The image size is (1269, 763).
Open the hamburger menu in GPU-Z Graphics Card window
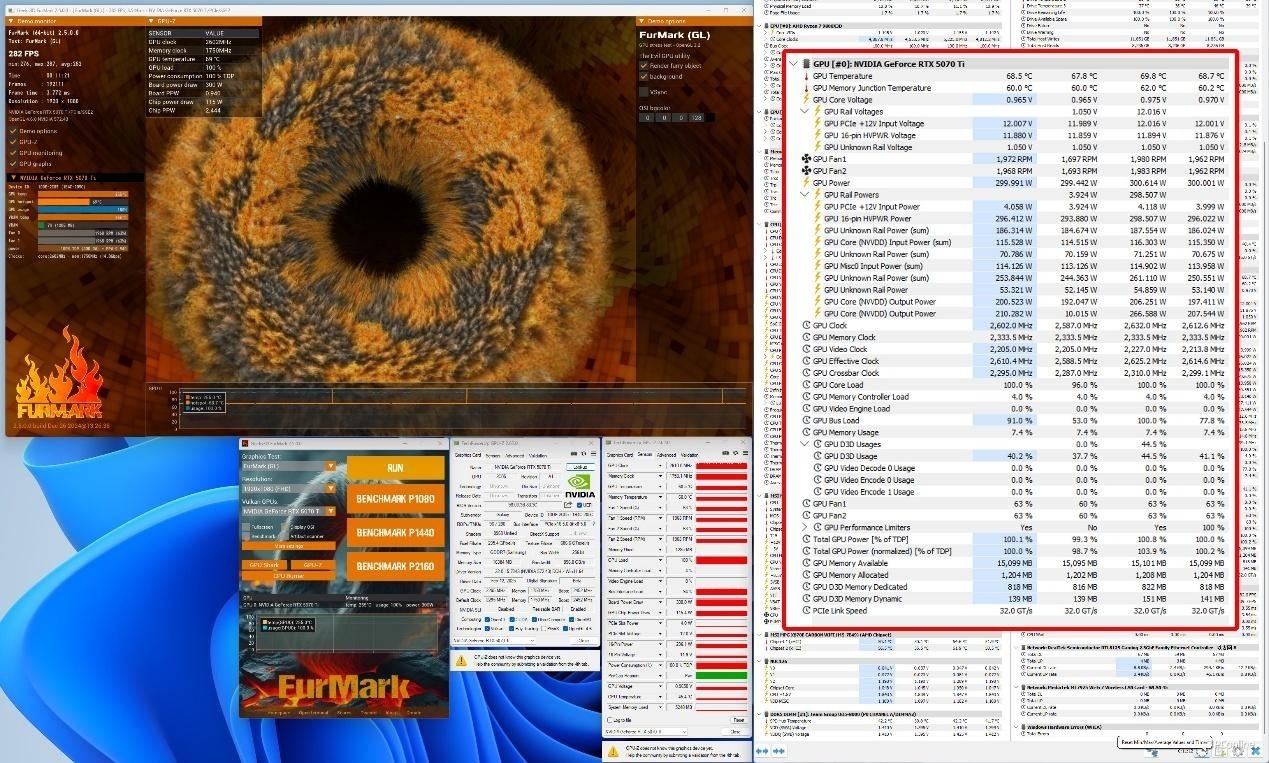click(594, 453)
